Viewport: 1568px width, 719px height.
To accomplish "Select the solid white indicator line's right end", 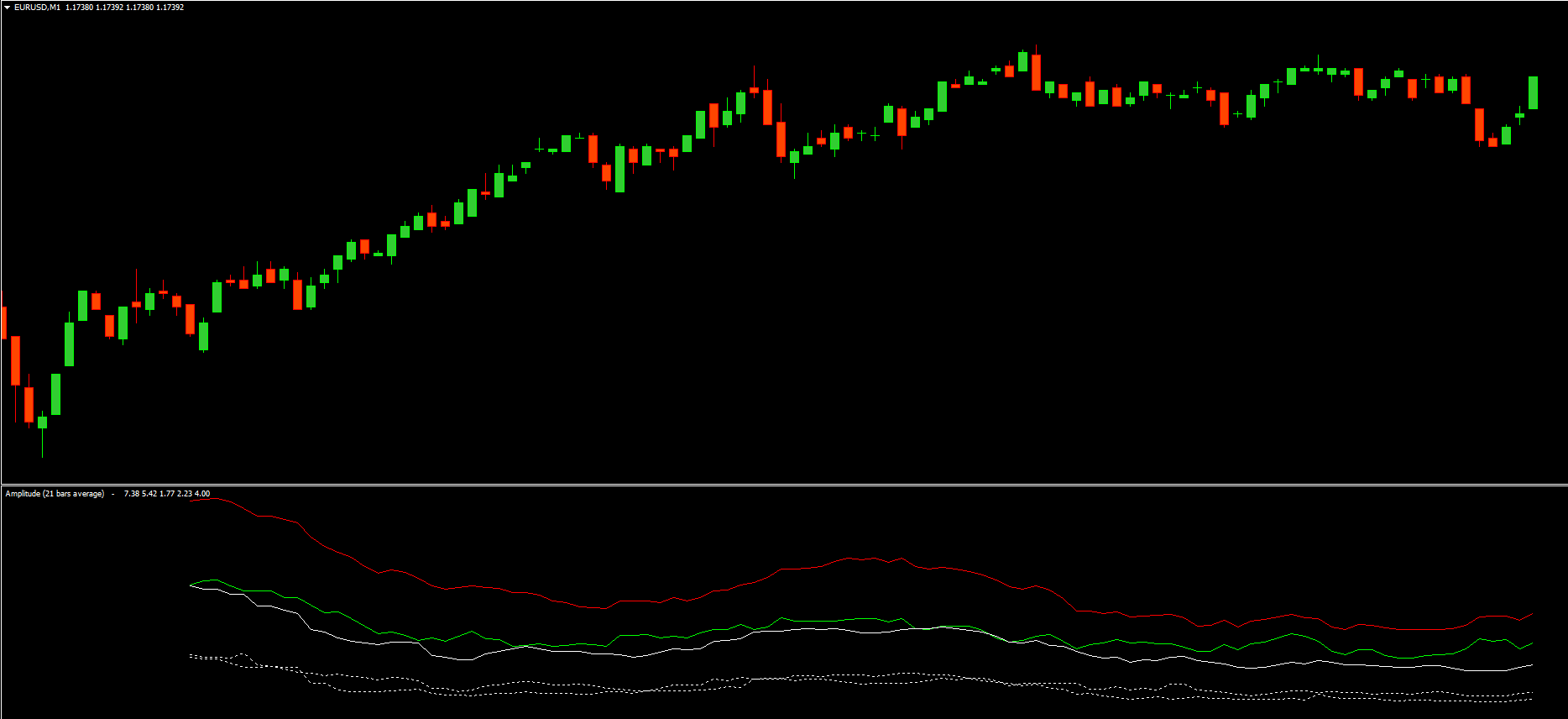I will coord(1529,665).
